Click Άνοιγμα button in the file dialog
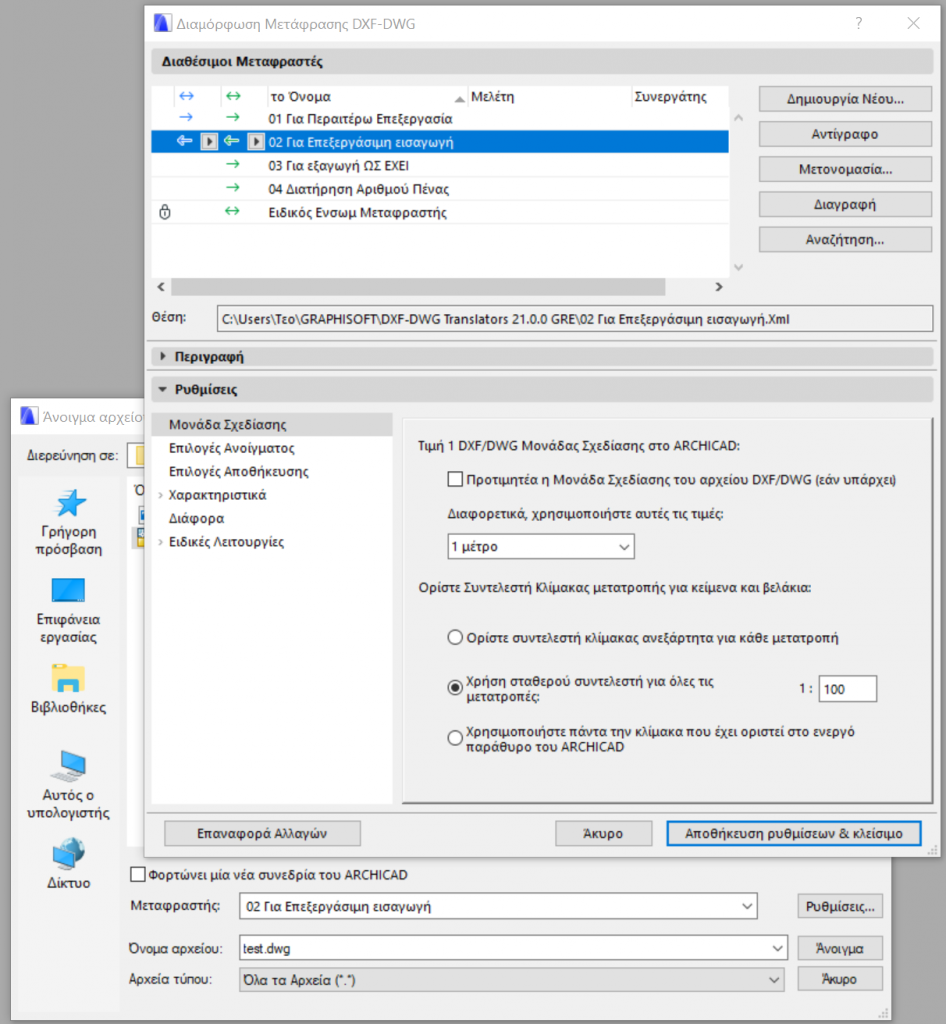Image resolution: width=946 pixels, height=1024 pixels. 840,948
